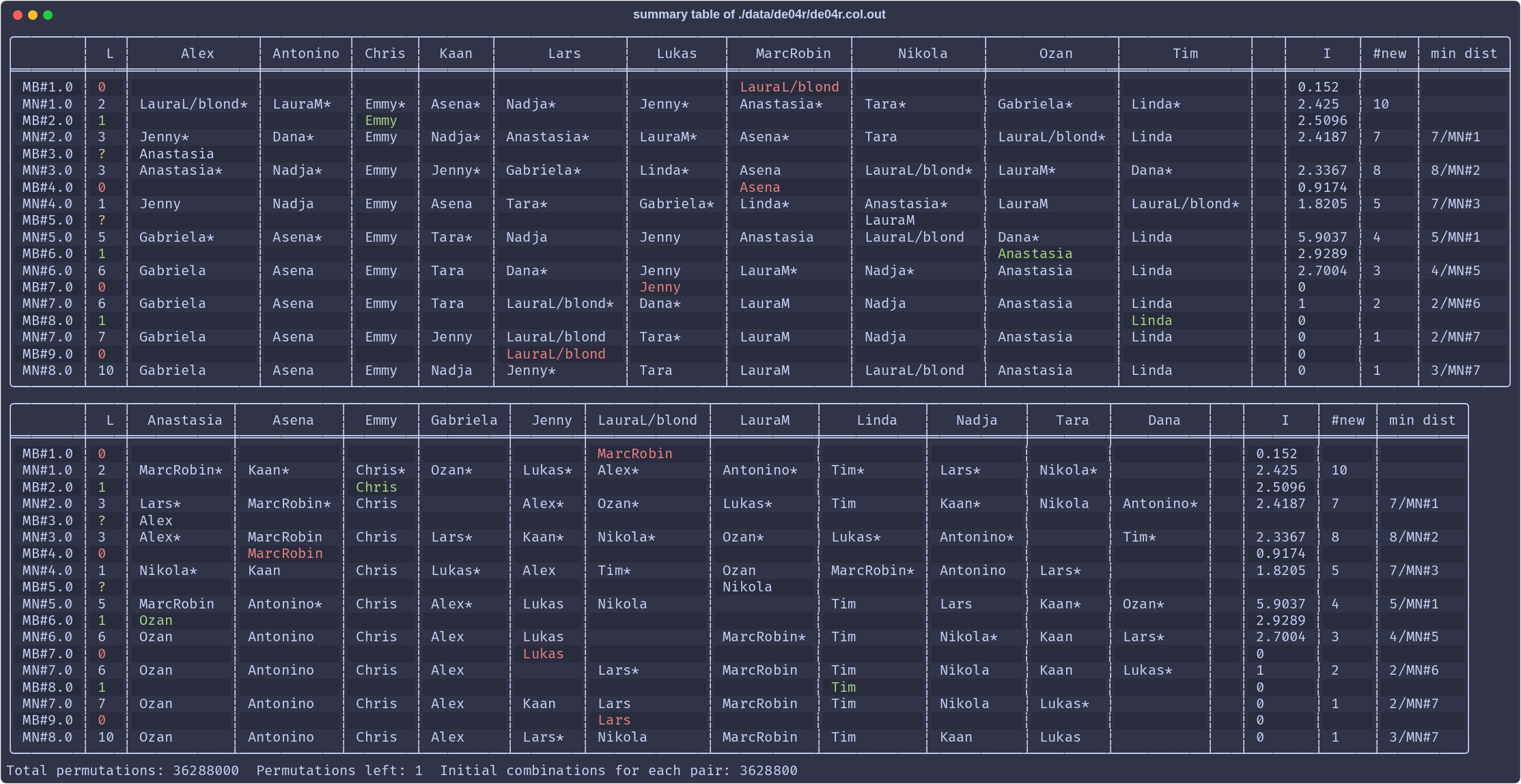Click the green 'Chris' cell in bottom MB#2.0 row

(x=376, y=487)
